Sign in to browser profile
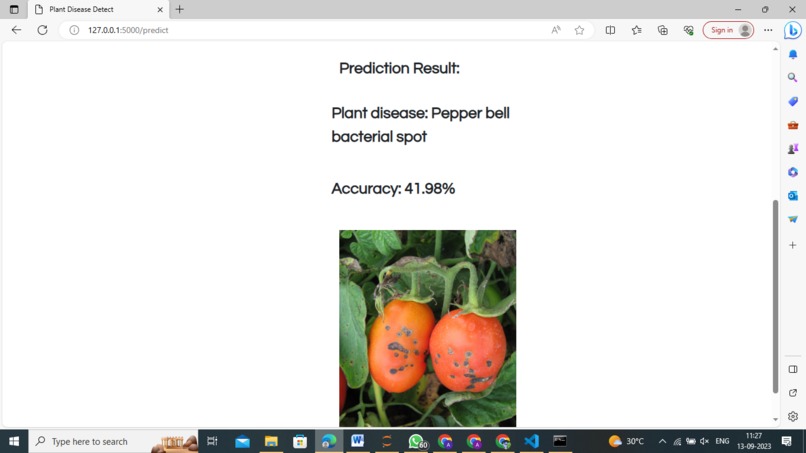This screenshot has width=806, height=453. (728, 30)
